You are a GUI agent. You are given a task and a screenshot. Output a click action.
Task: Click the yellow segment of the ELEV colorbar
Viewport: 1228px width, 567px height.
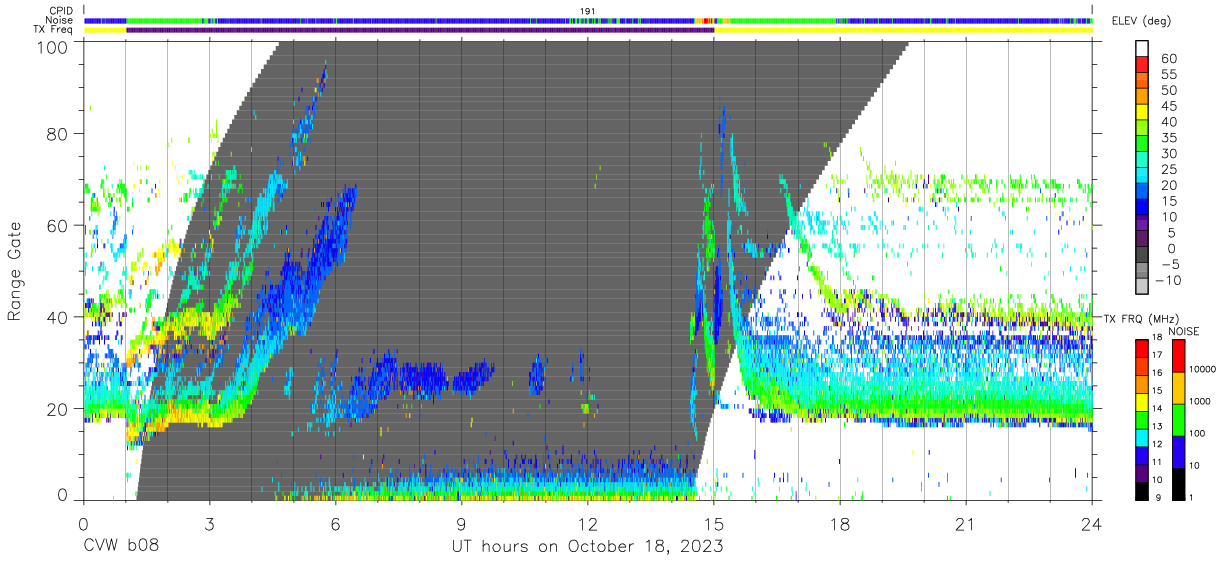[x=1142, y=112]
